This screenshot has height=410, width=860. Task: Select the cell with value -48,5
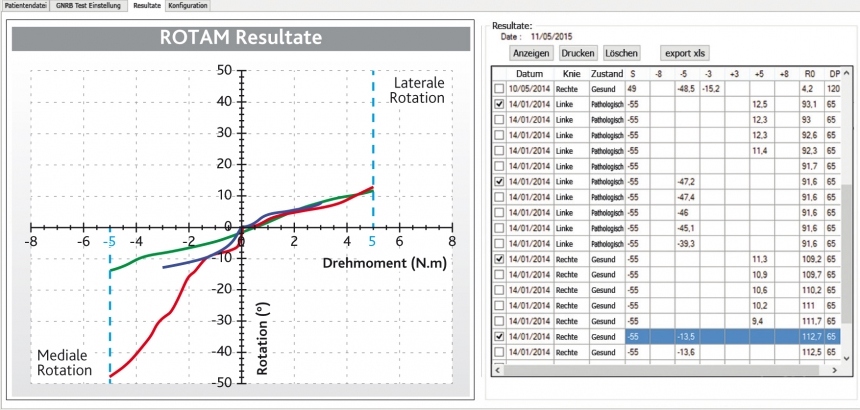(x=687, y=89)
